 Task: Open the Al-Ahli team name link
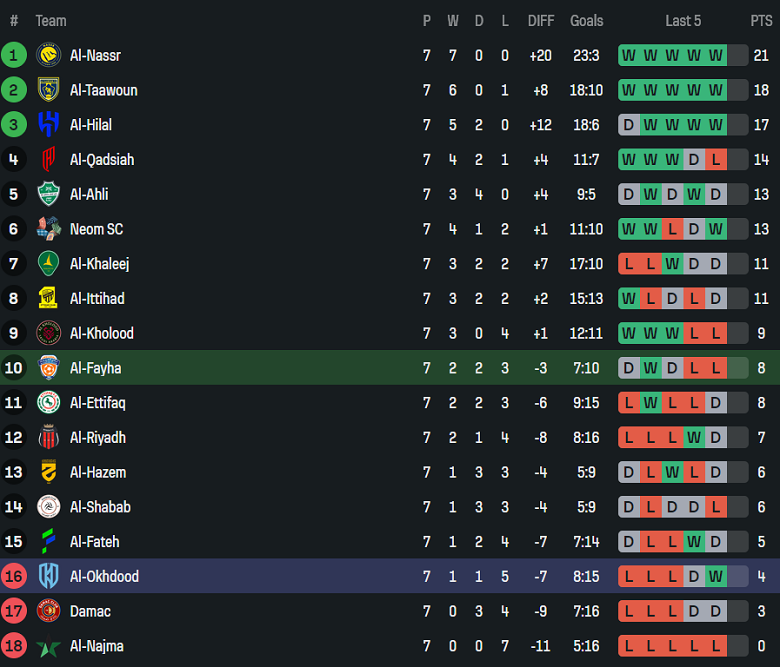coord(89,194)
